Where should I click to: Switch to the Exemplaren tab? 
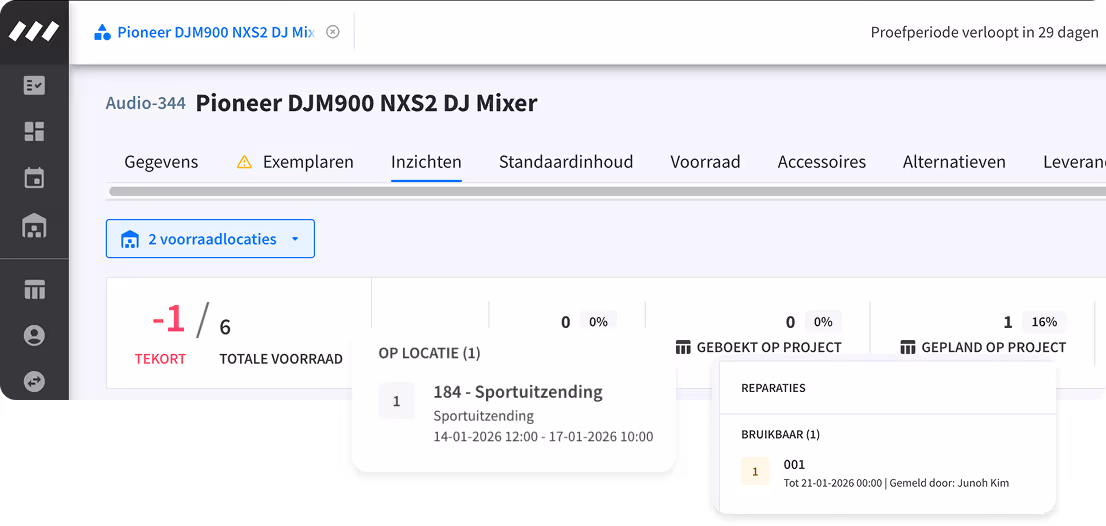click(x=308, y=162)
